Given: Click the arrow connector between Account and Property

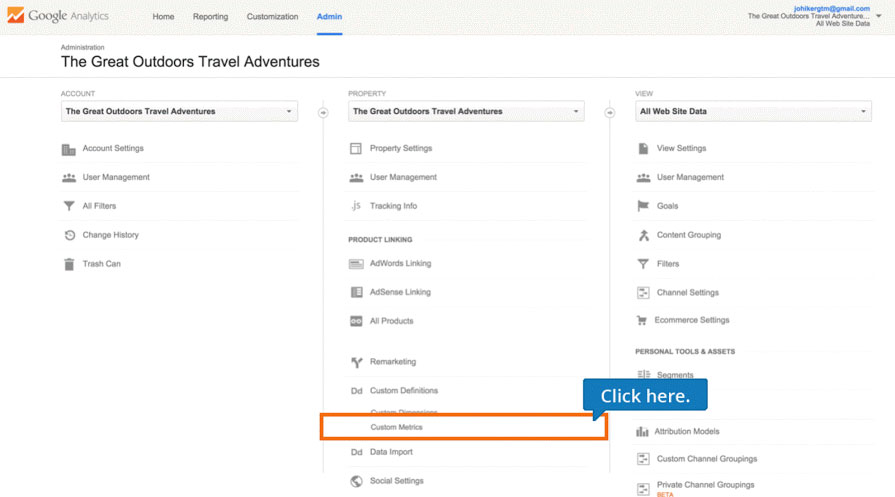Looking at the screenshot, I should click(x=323, y=112).
